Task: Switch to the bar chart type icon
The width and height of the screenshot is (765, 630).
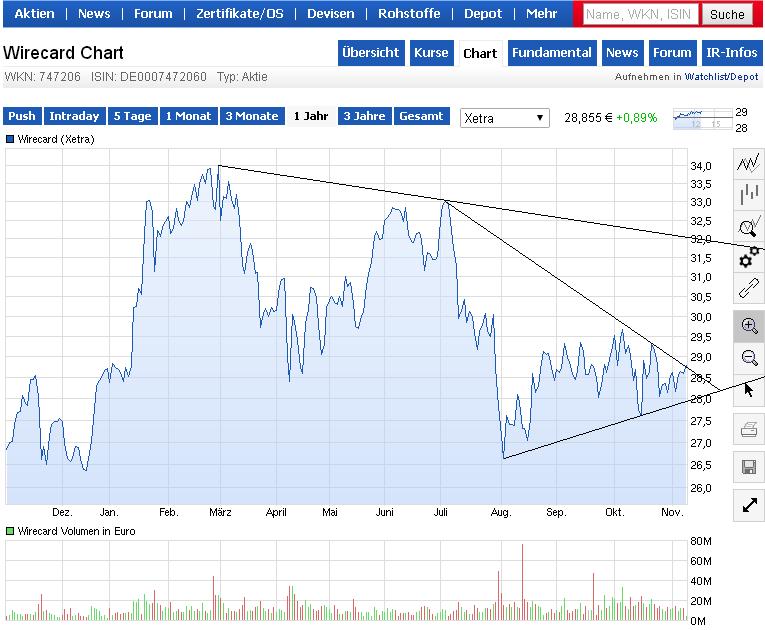Action: [x=748, y=194]
